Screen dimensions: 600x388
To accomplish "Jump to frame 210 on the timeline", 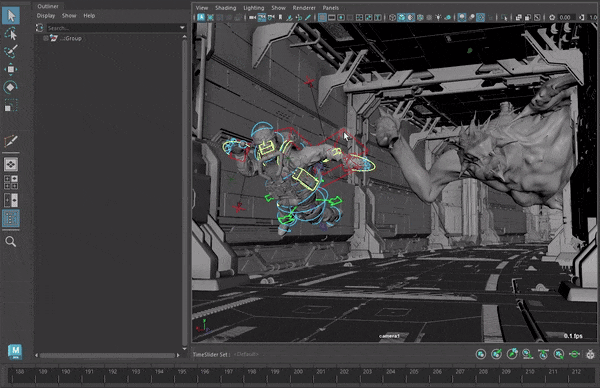I will pos(530,372).
